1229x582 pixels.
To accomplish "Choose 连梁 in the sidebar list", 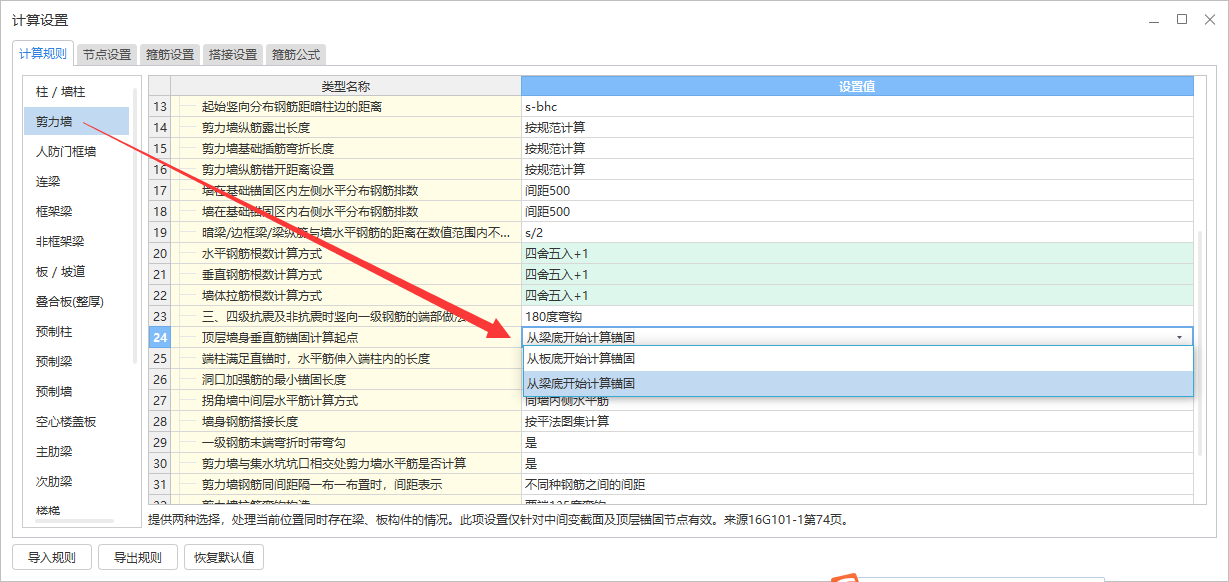I will tap(77, 181).
